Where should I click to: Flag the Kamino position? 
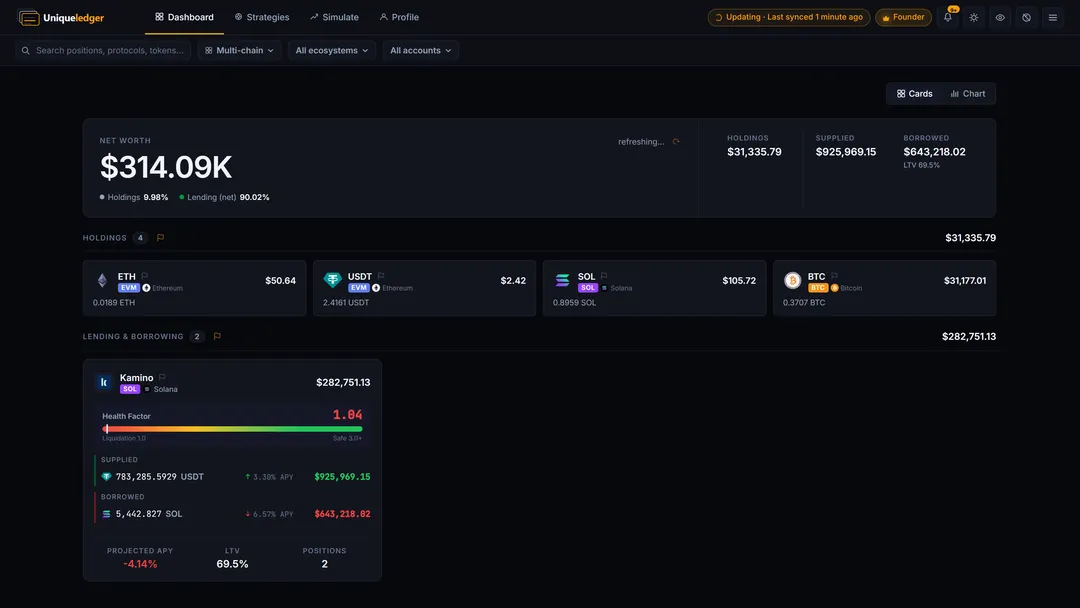163,377
